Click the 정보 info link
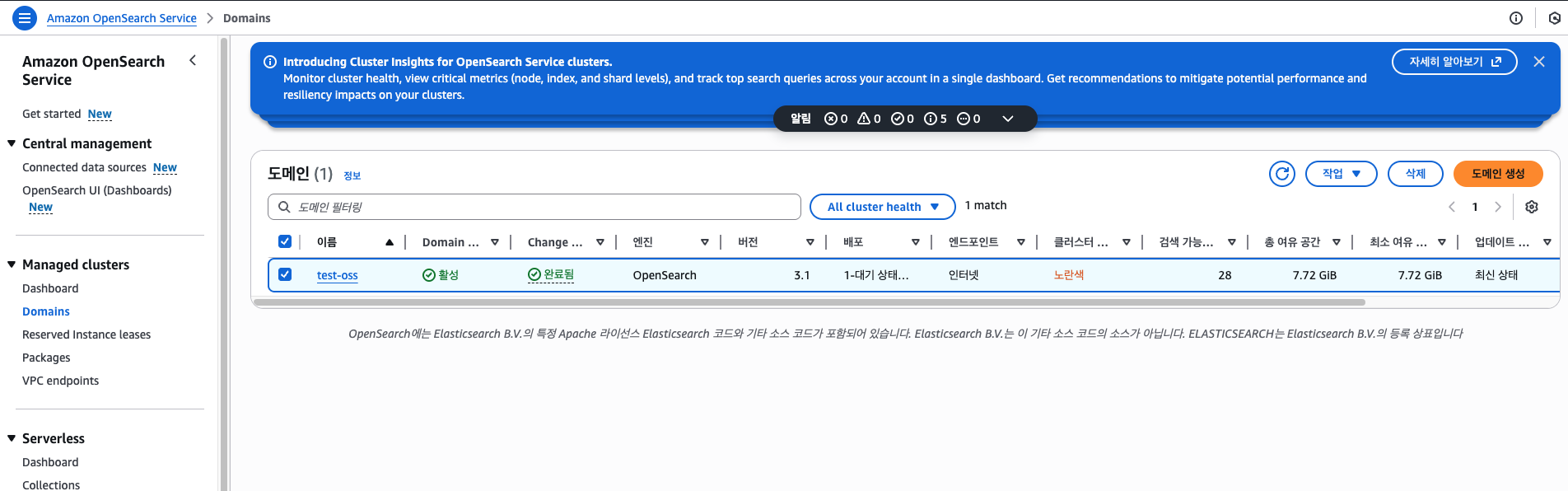This screenshot has width=1568, height=491. [352, 175]
